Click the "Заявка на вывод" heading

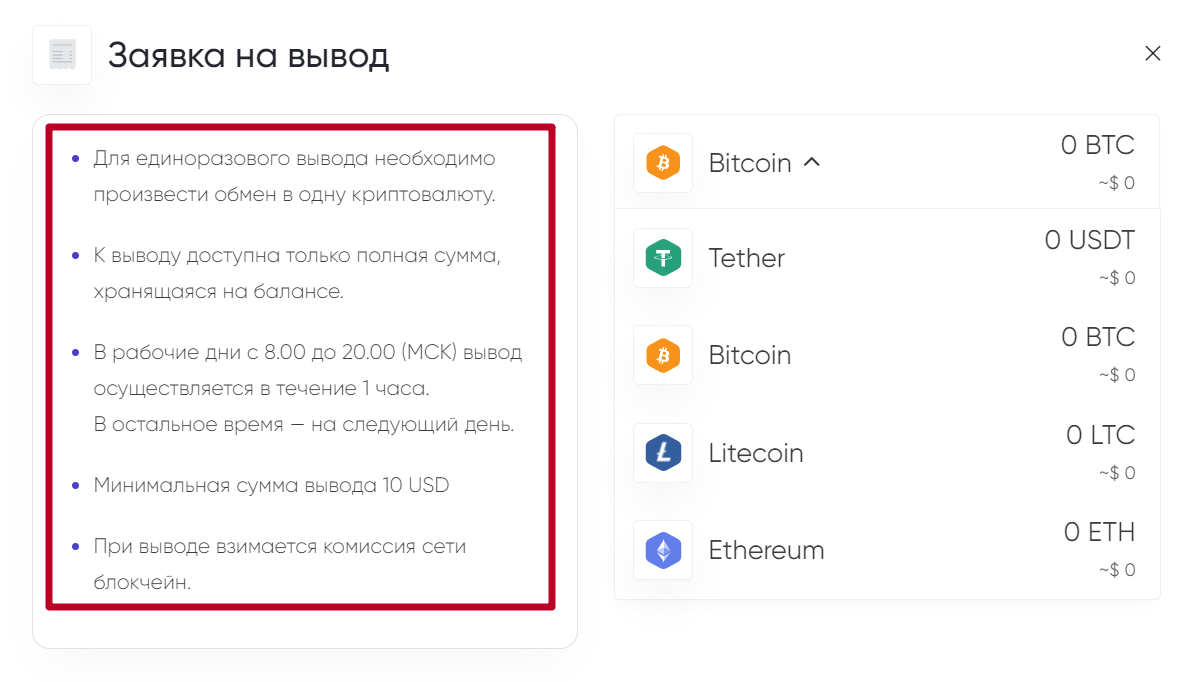coord(248,56)
